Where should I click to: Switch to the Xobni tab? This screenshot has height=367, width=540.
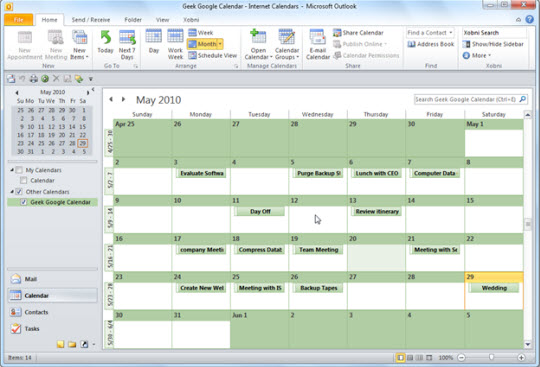pyautogui.click(x=191, y=20)
